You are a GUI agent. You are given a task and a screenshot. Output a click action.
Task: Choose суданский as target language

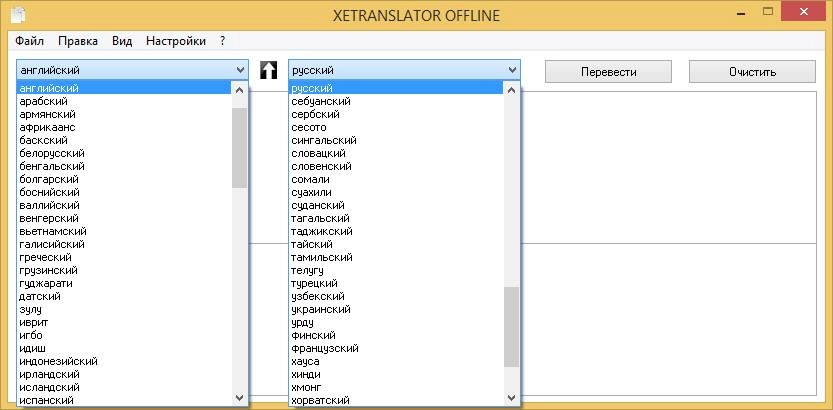point(396,206)
